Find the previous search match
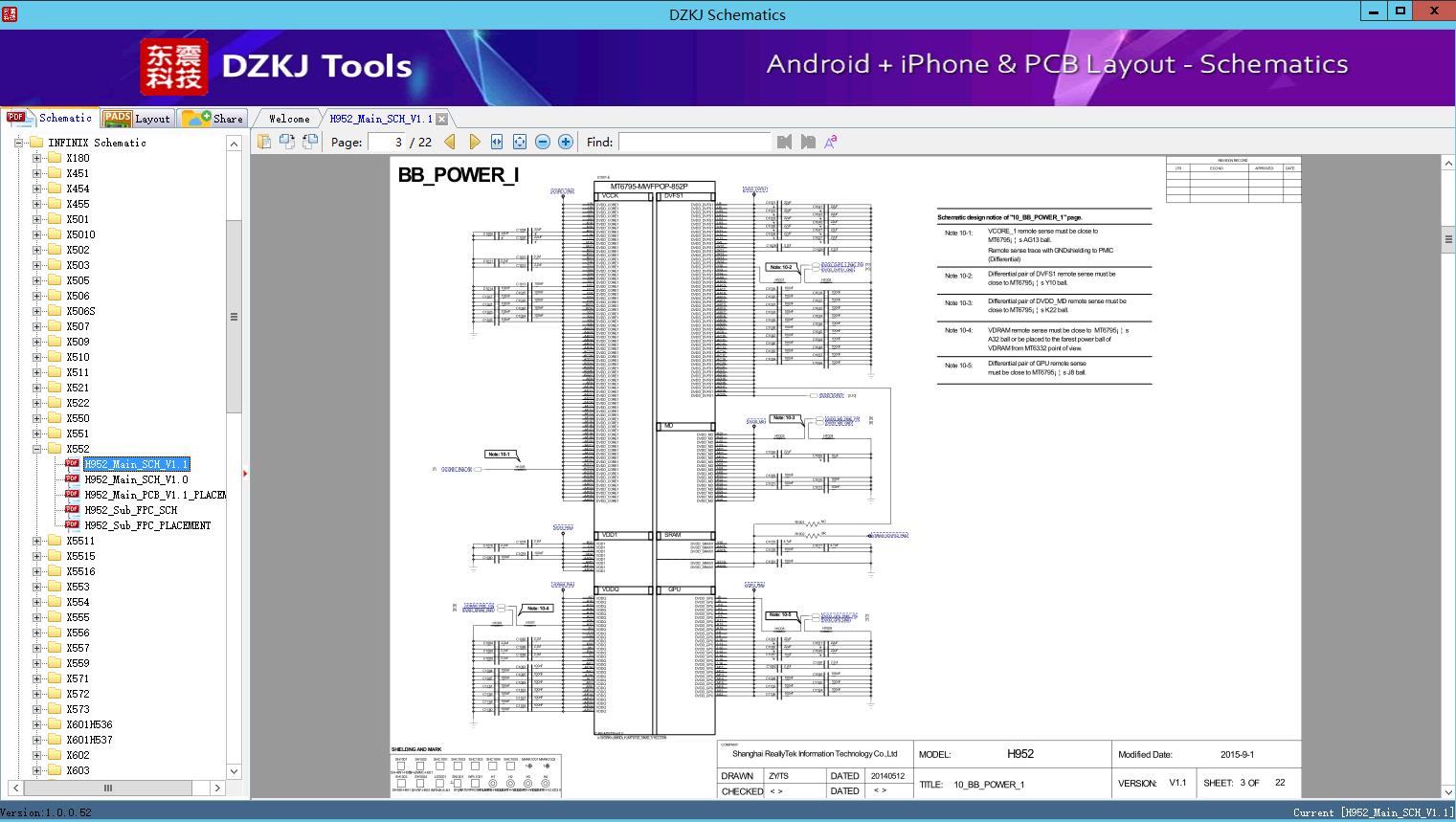1456x822 pixels. (785, 142)
